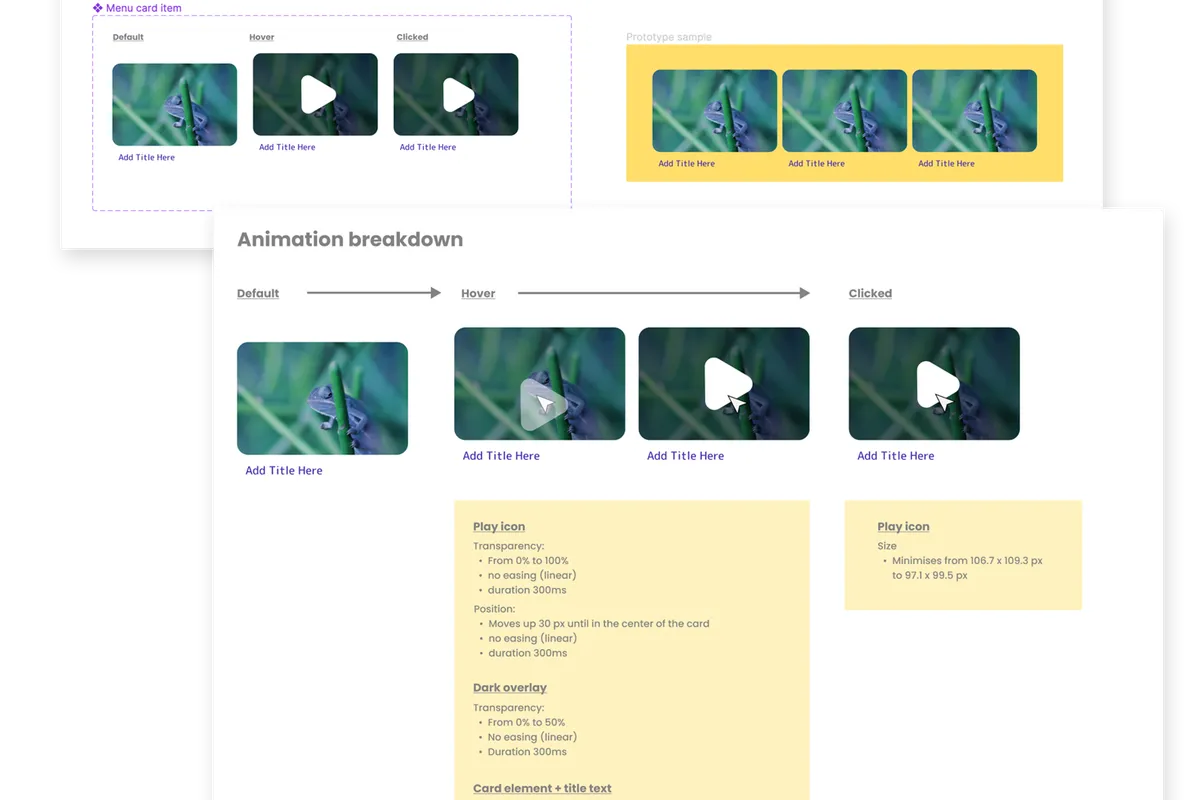Click the semi-transparent play icon on first hover card
This screenshot has height=800, width=1200.
click(x=543, y=405)
